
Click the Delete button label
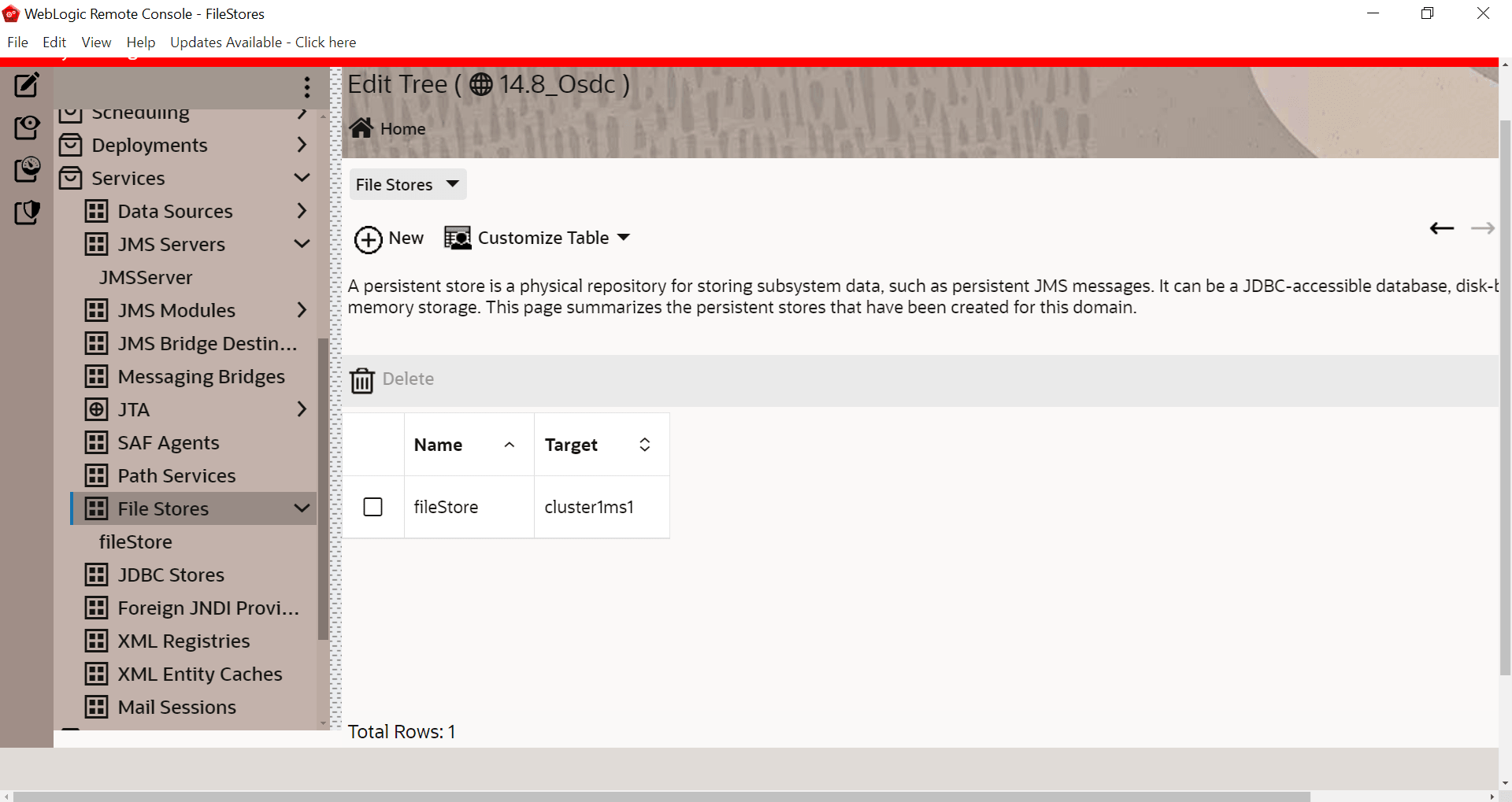coord(408,379)
